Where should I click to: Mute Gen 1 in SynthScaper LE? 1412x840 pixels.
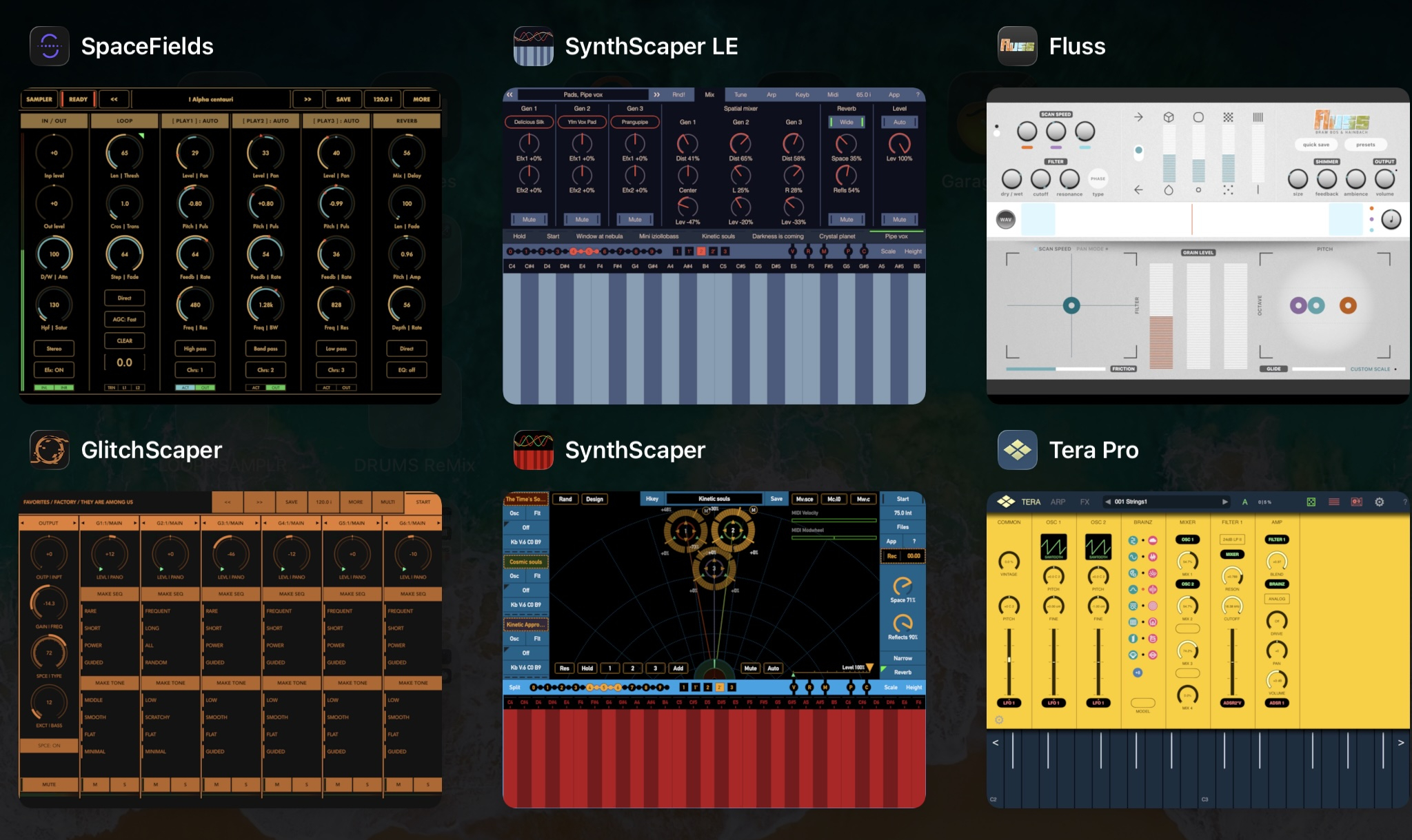530,219
